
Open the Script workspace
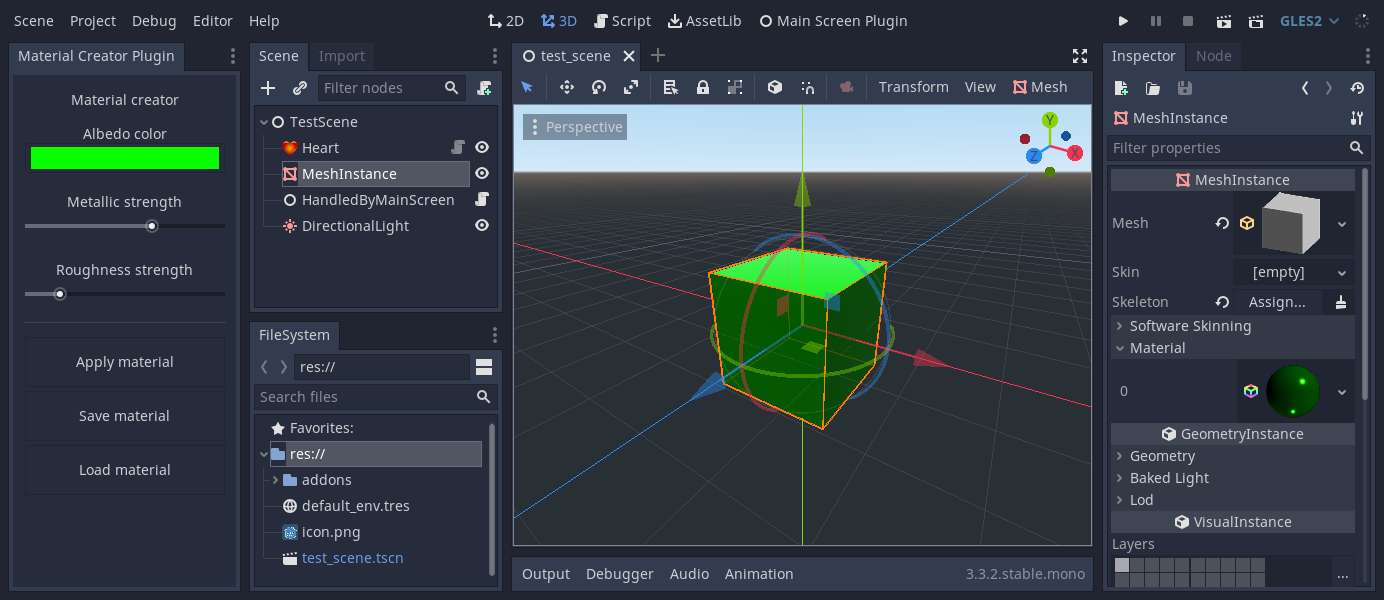tap(622, 20)
